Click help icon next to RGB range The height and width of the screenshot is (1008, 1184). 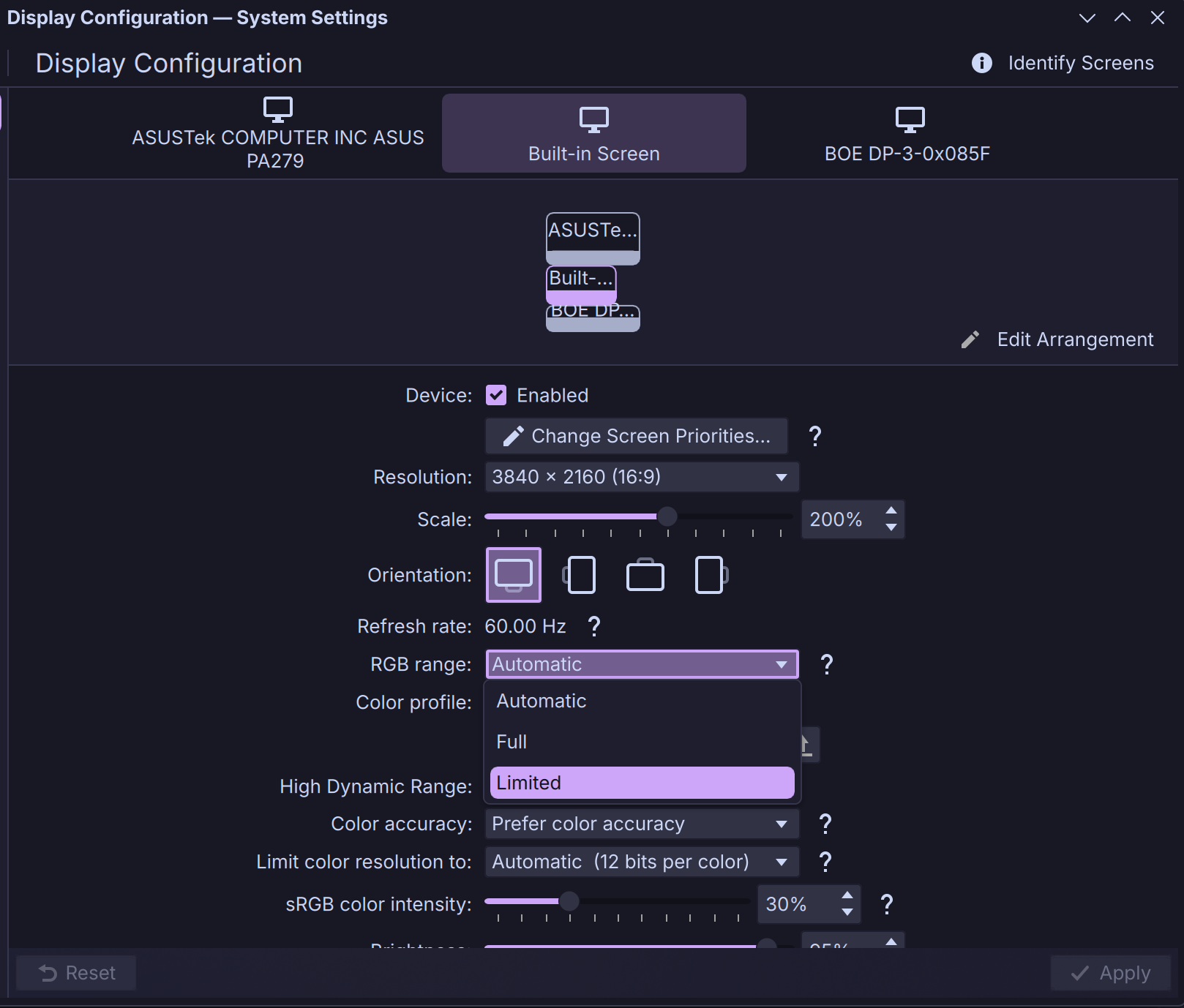[x=826, y=664]
